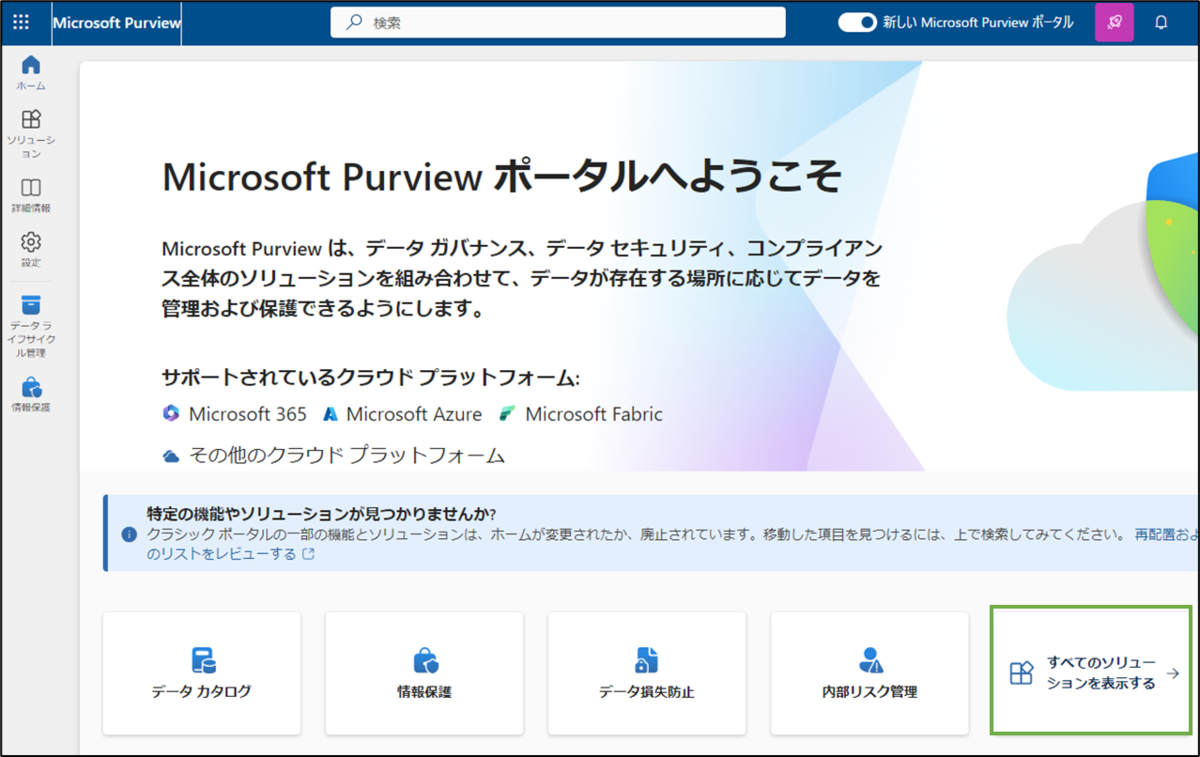Click the Microsoft Purview title link
The height and width of the screenshot is (757, 1200).
coord(116,23)
